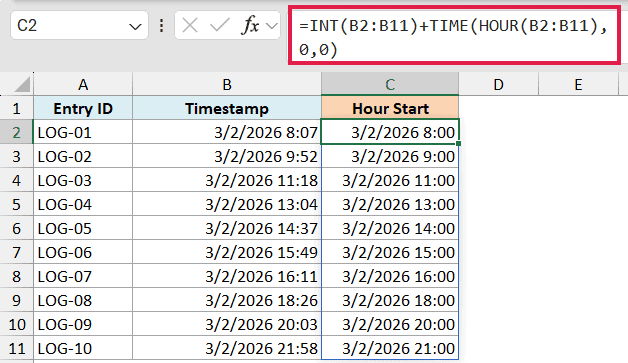This screenshot has width=628, height=363.
Task: Click timestamp cell 3/2/2026 9:52
Action: point(227,156)
